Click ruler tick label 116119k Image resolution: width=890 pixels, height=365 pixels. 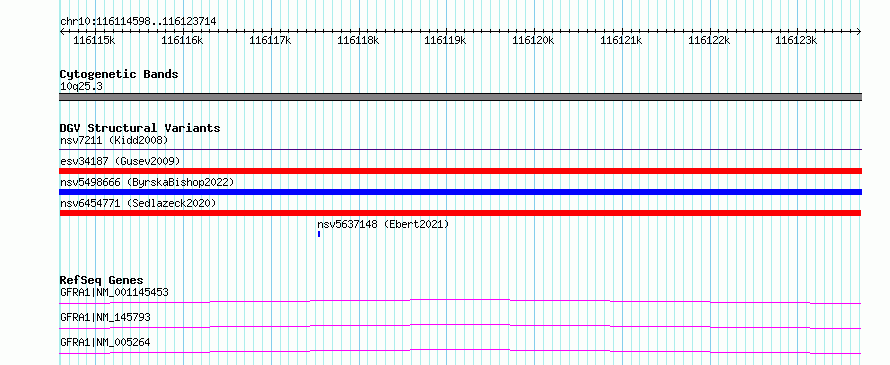446,40
